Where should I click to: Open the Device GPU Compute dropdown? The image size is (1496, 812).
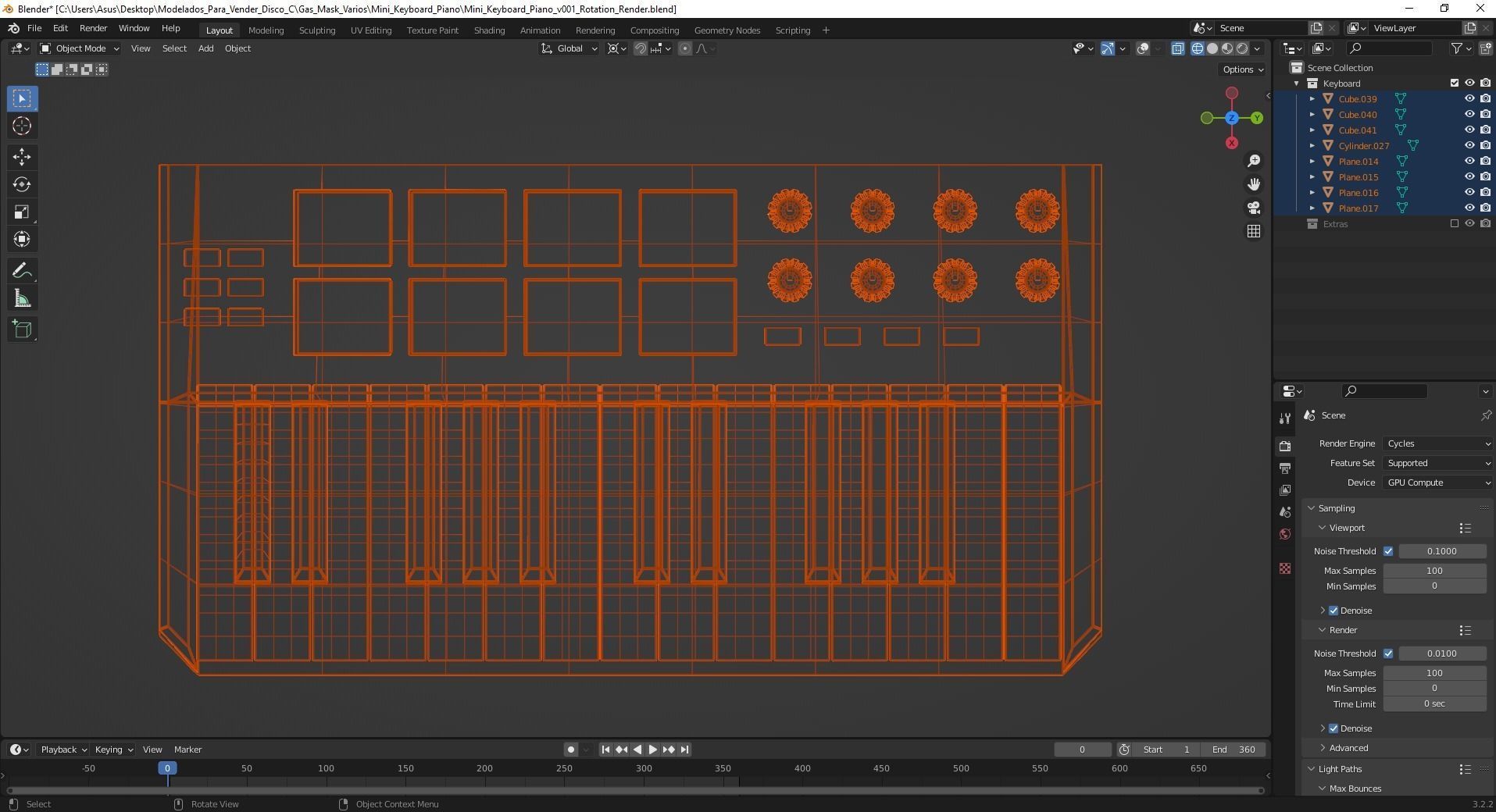(x=1438, y=483)
